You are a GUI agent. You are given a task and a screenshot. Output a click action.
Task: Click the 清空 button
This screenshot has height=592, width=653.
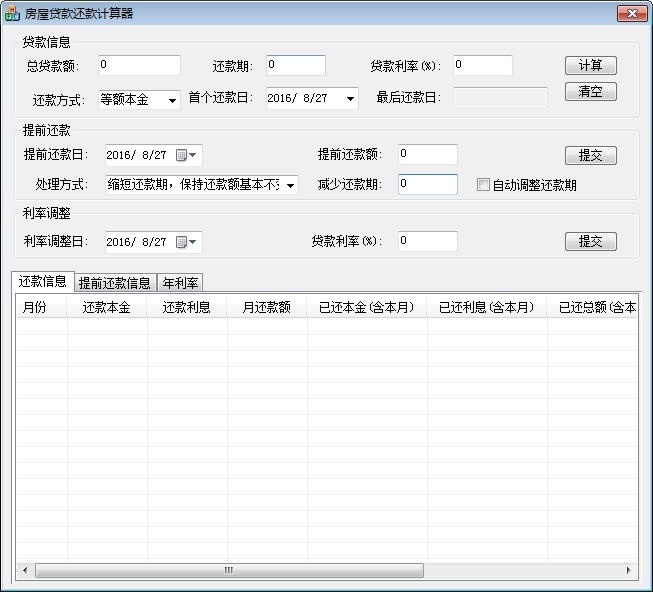click(591, 91)
